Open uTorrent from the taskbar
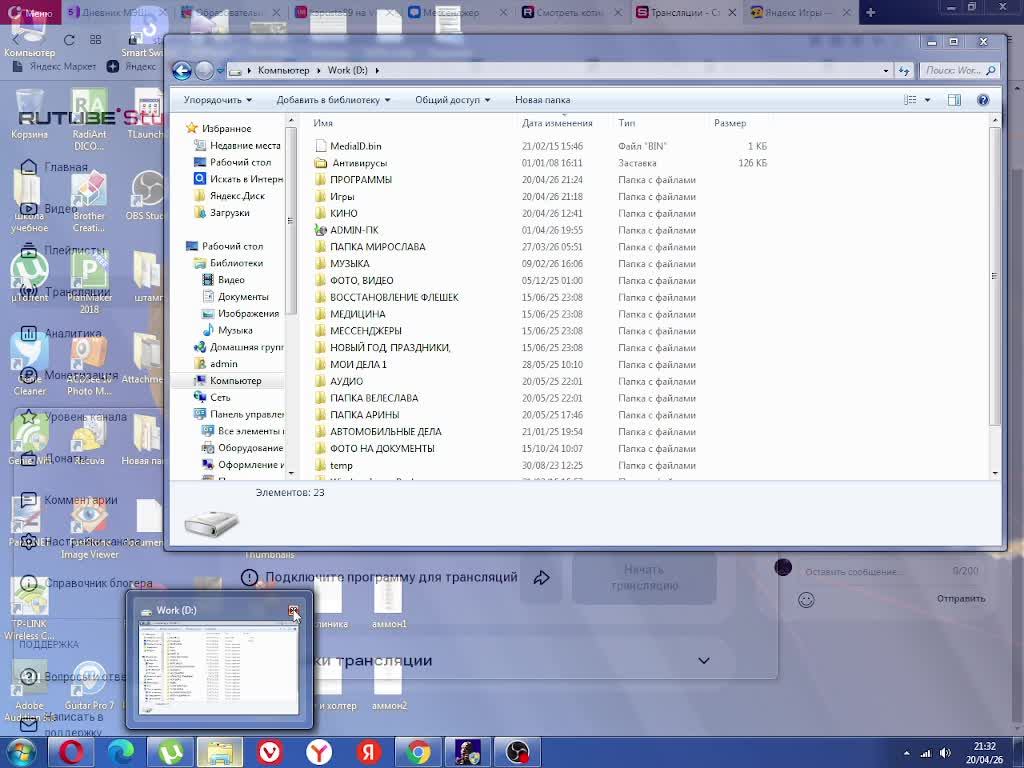The height and width of the screenshot is (768, 1024). [170, 752]
